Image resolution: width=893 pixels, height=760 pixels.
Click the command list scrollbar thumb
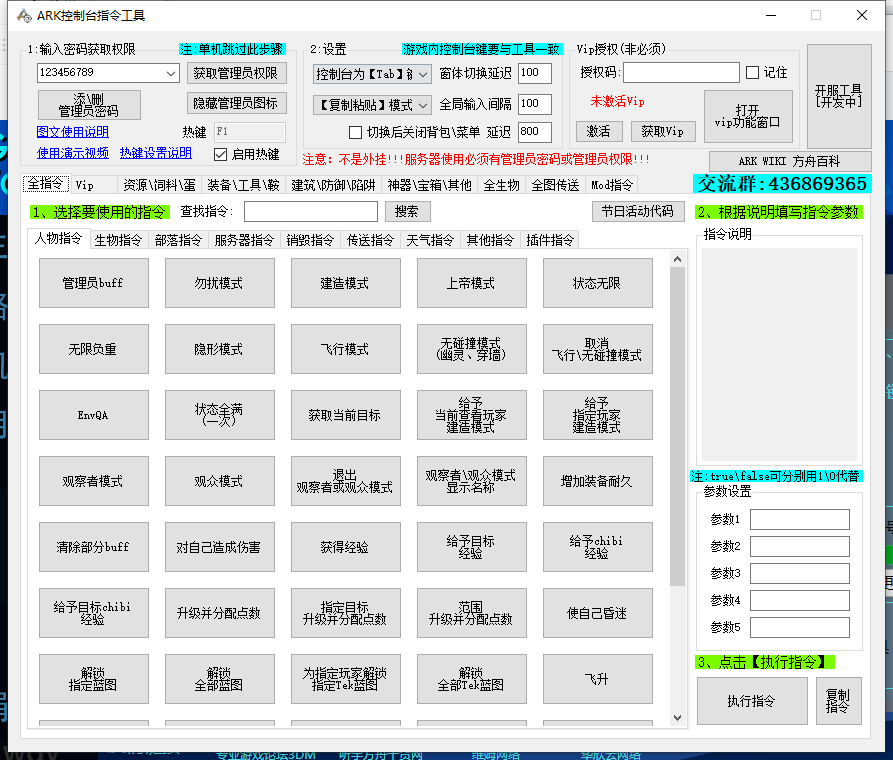coord(677,426)
